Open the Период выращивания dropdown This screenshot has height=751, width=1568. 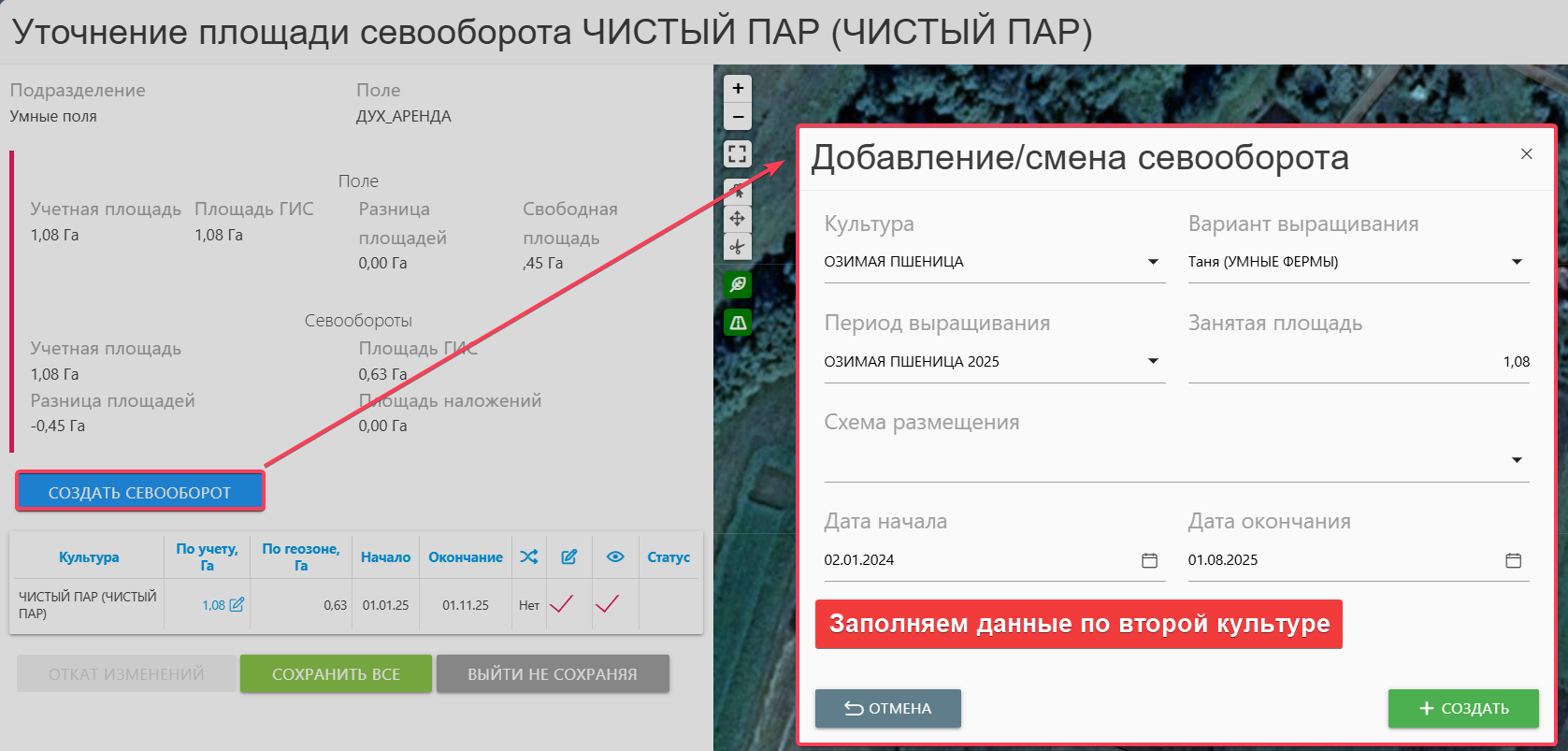(1153, 362)
